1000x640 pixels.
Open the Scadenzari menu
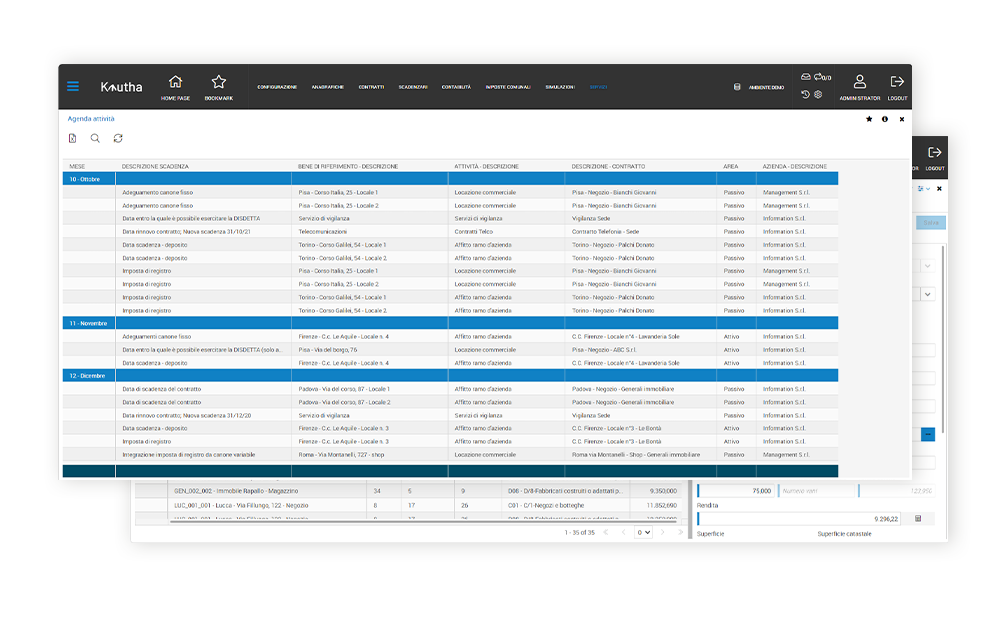coord(413,87)
